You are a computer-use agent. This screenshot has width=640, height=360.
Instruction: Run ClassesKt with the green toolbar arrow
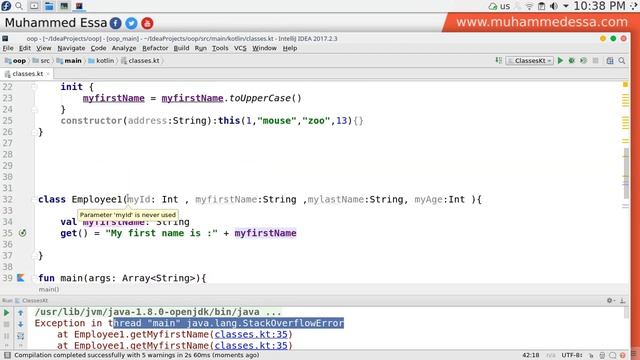[x=560, y=60]
